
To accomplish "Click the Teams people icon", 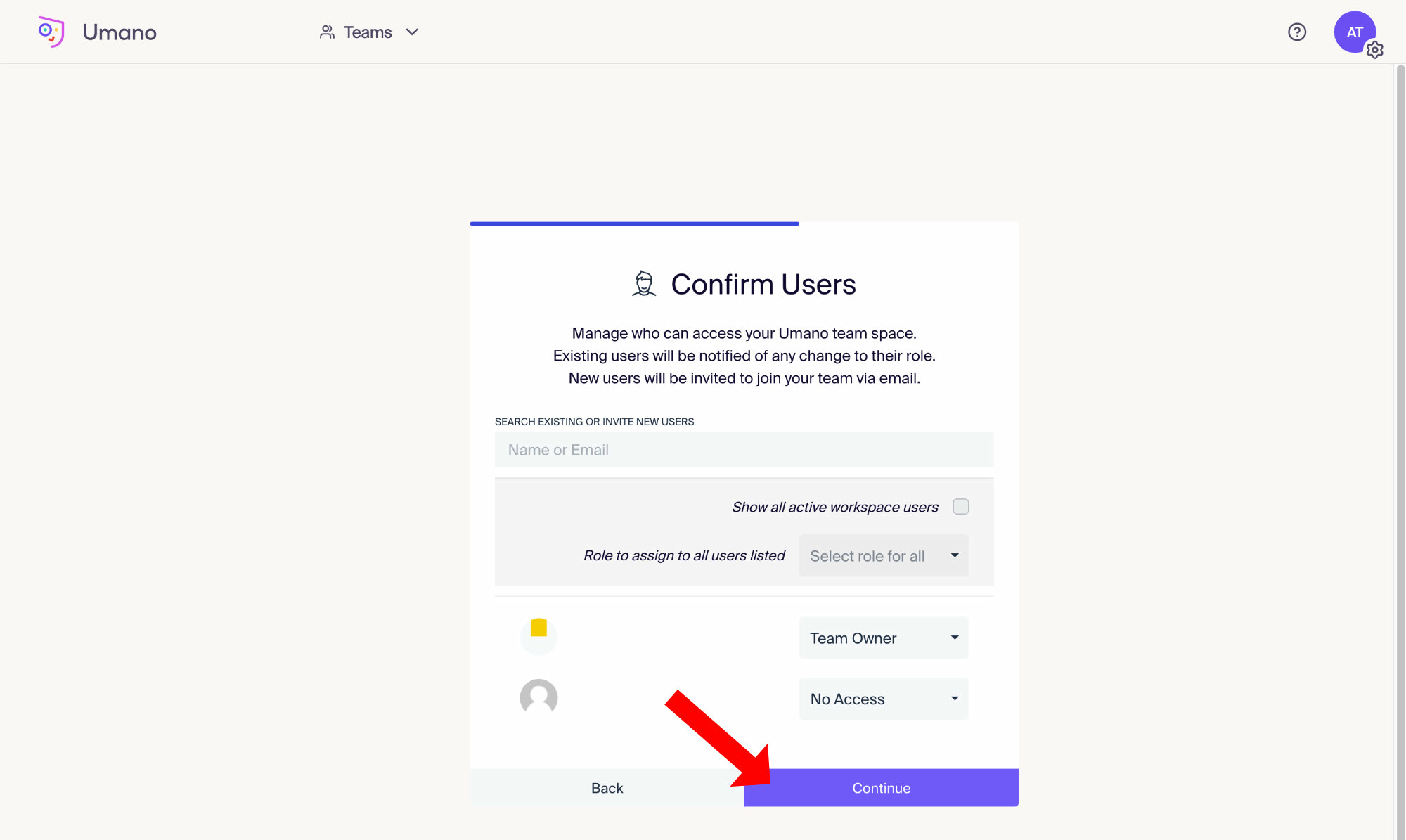I will [327, 32].
